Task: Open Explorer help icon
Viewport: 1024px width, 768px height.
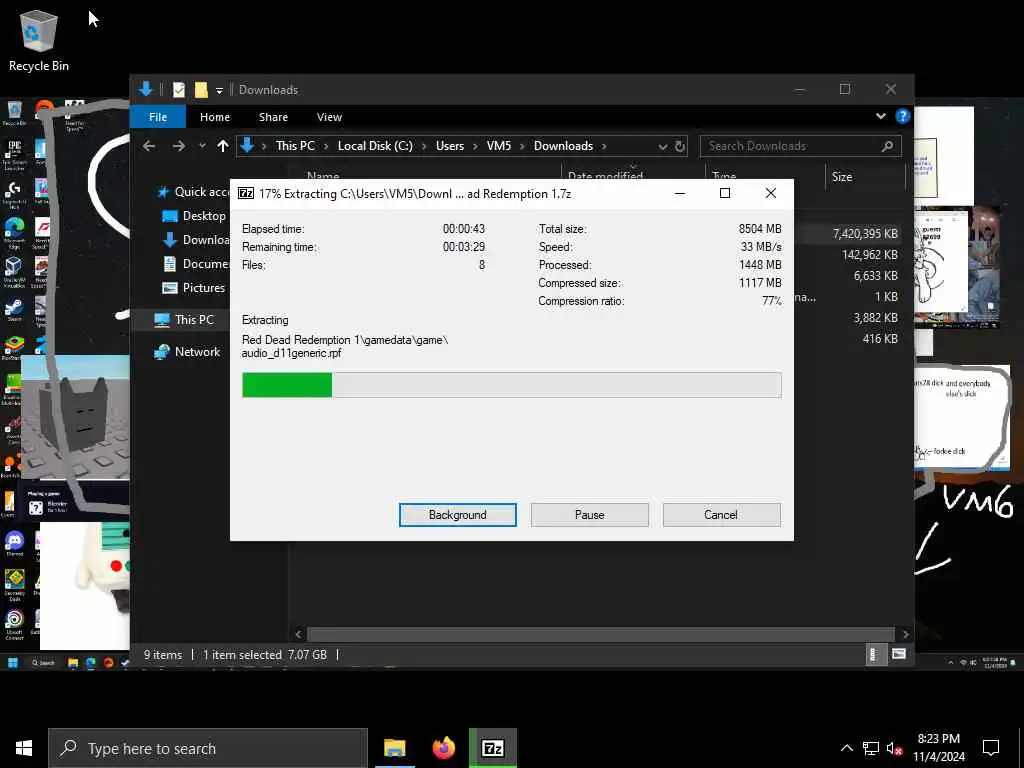Action: coord(903,116)
